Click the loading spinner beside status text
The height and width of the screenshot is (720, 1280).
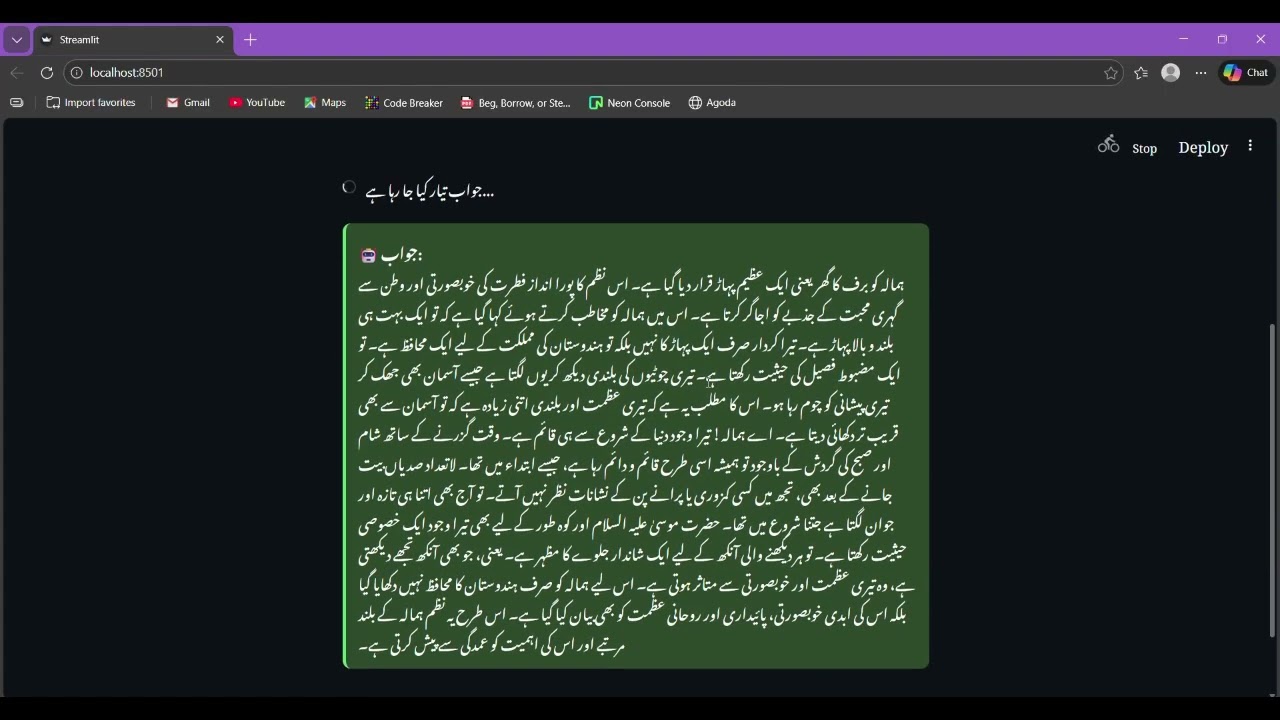coord(349,187)
